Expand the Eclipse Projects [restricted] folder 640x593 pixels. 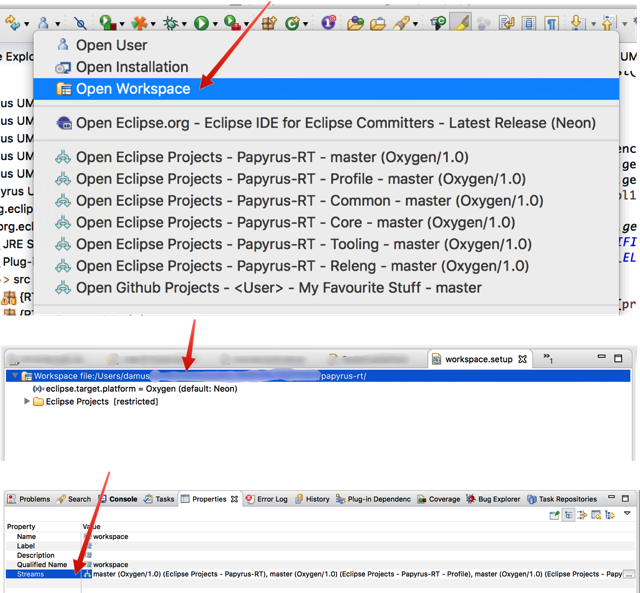27,401
